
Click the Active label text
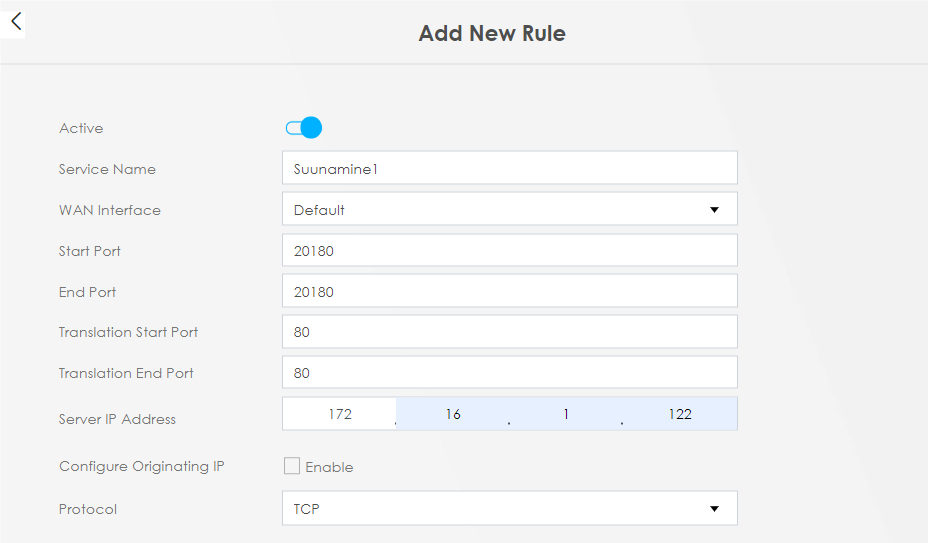pos(81,128)
